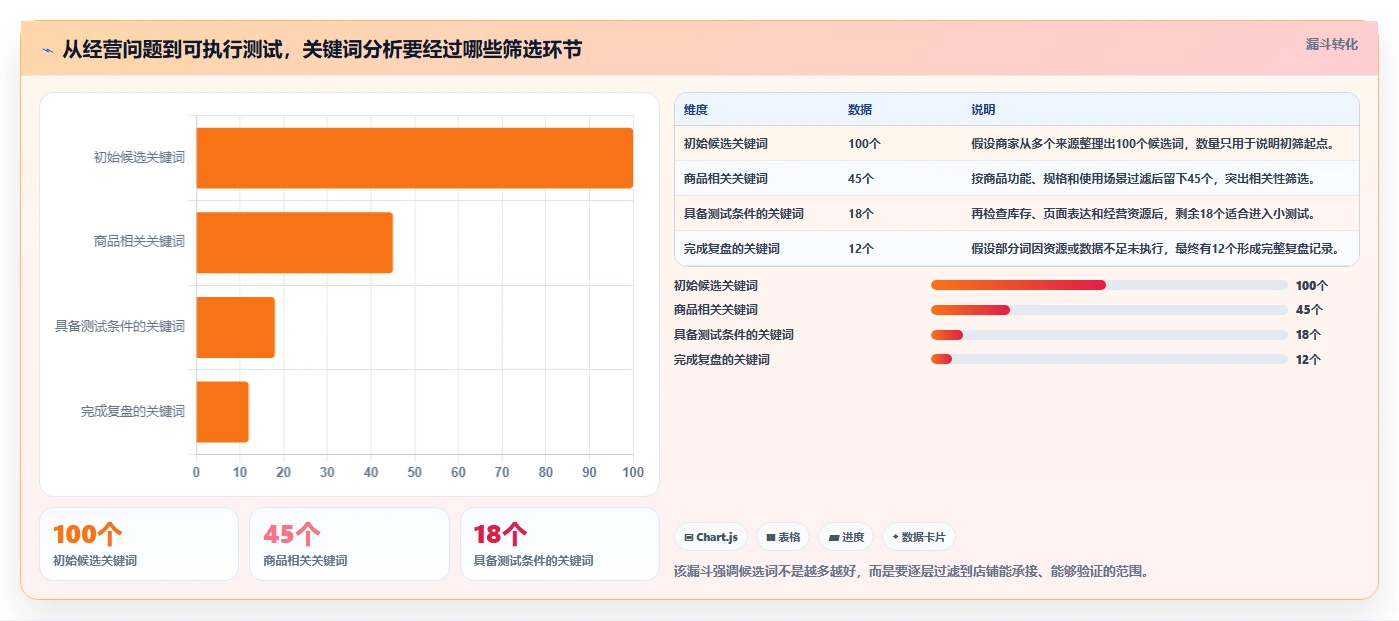1399x621 pixels.
Task: Open the 45个 商品相关关键词 data card
Action: coord(349,544)
